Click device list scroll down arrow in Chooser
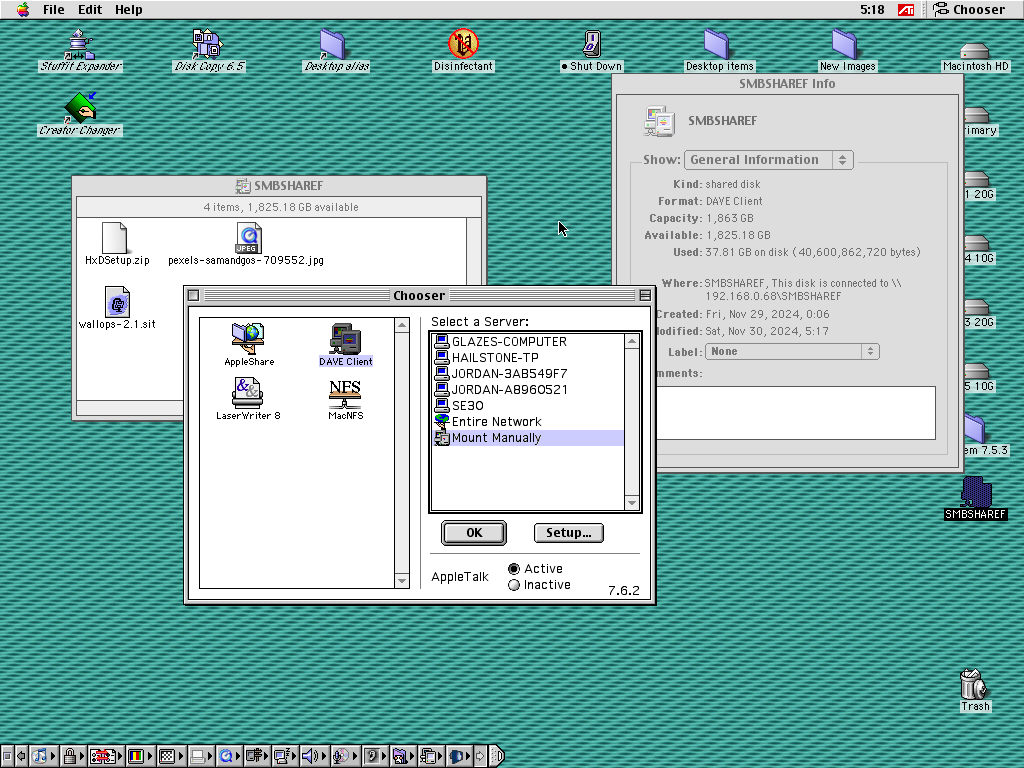1024x768 pixels. point(402,581)
